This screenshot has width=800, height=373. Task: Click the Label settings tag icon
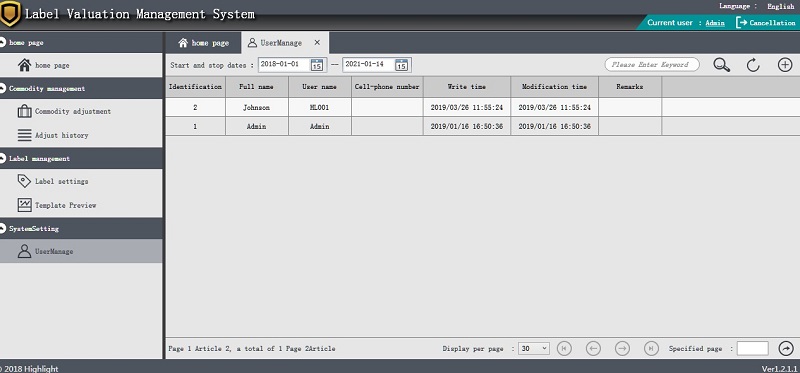tap(24, 181)
